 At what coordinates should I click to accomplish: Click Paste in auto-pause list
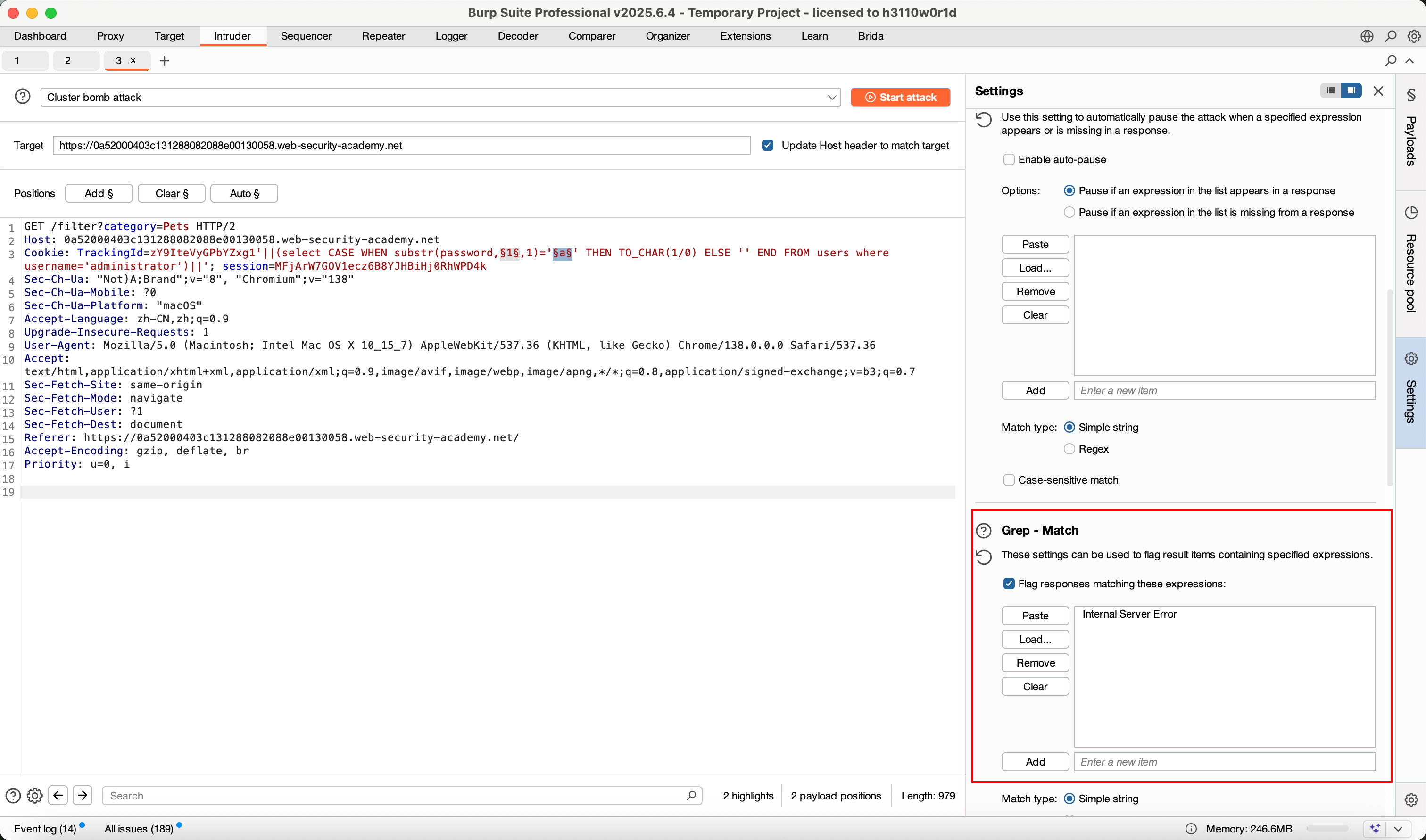(x=1035, y=245)
